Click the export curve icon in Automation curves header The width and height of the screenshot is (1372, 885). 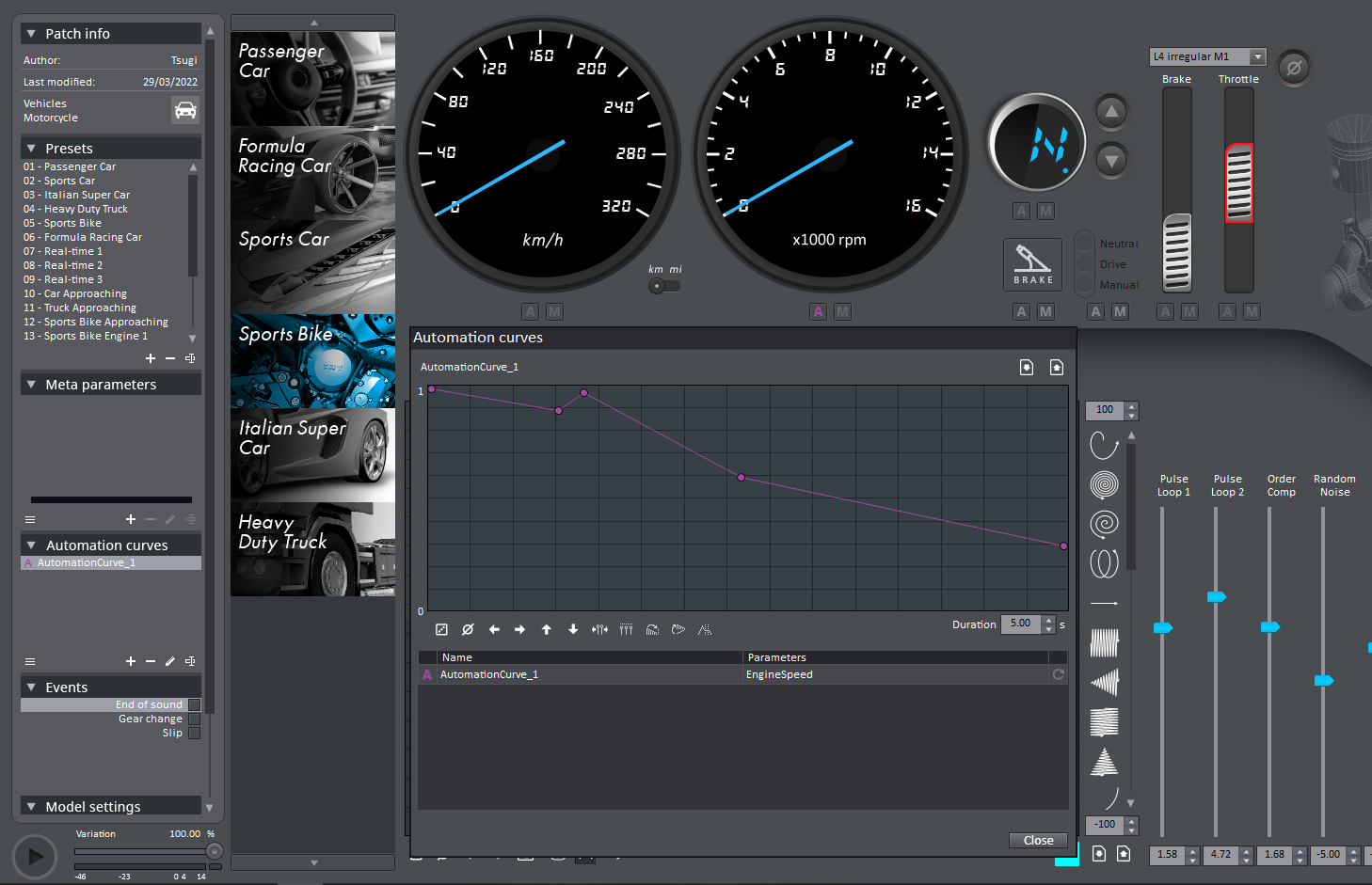[1057, 367]
